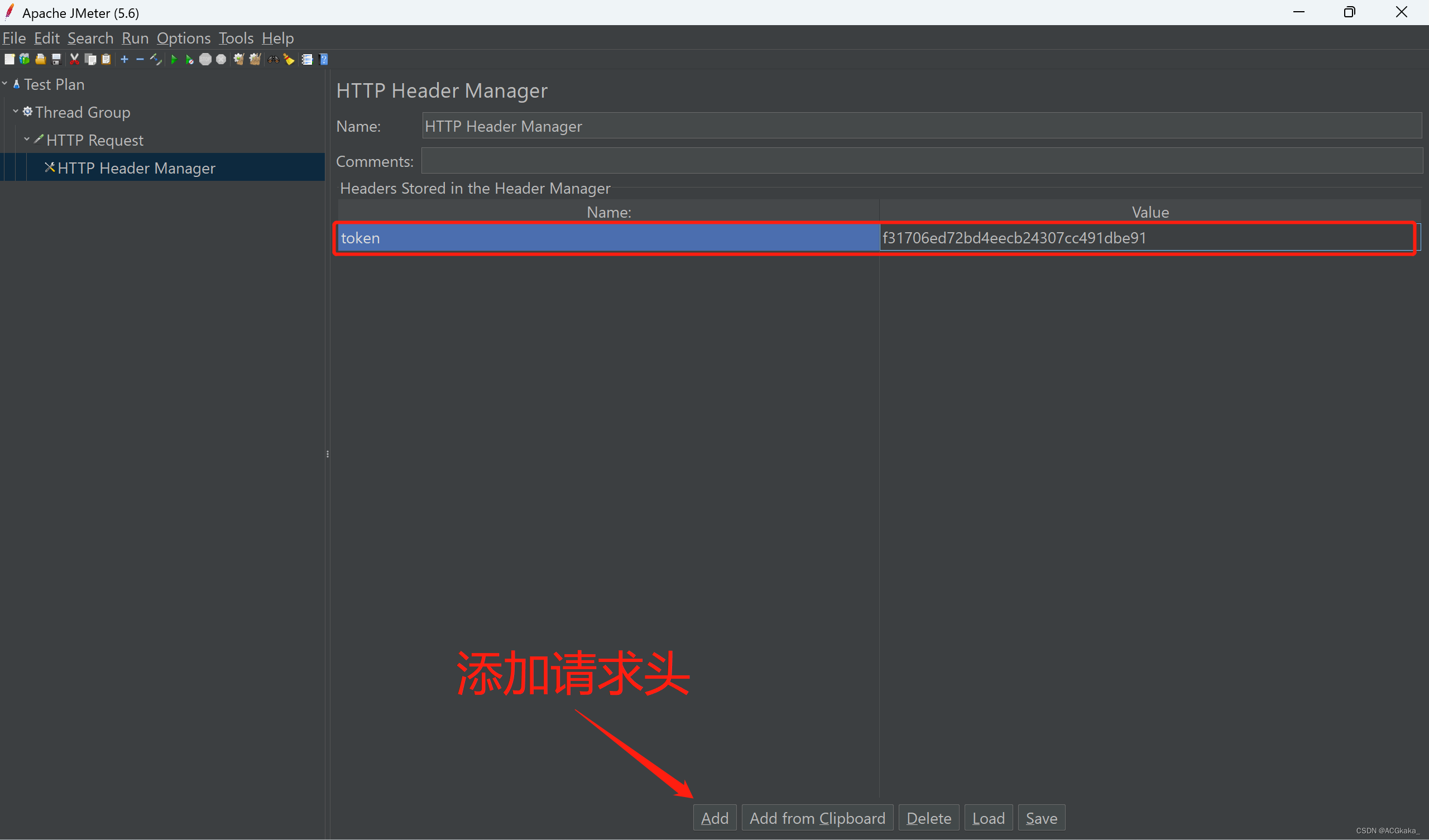The height and width of the screenshot is (840, 1429).
Task: Click the Shutdown threads icon
Action: (221, 60)
